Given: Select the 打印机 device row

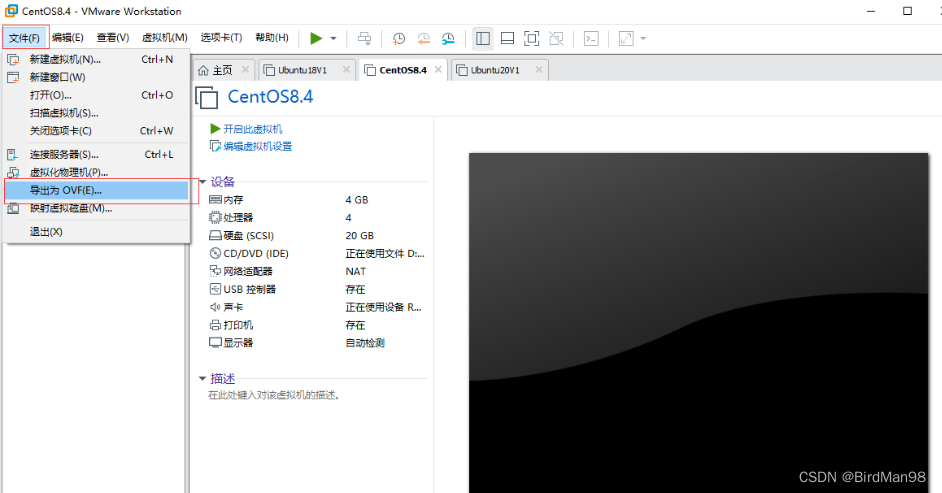Looking at the screenshot, I should tap(317, 325).
